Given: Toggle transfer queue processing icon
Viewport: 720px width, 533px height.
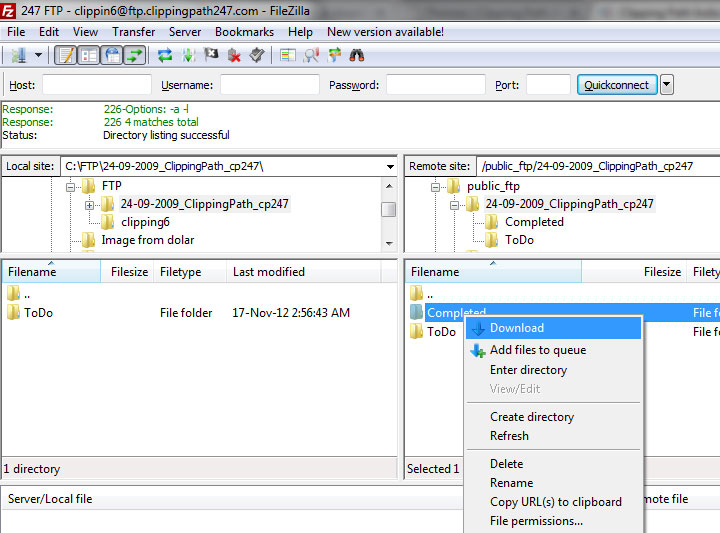Looking at the screenshot, I should pos(188,56).
